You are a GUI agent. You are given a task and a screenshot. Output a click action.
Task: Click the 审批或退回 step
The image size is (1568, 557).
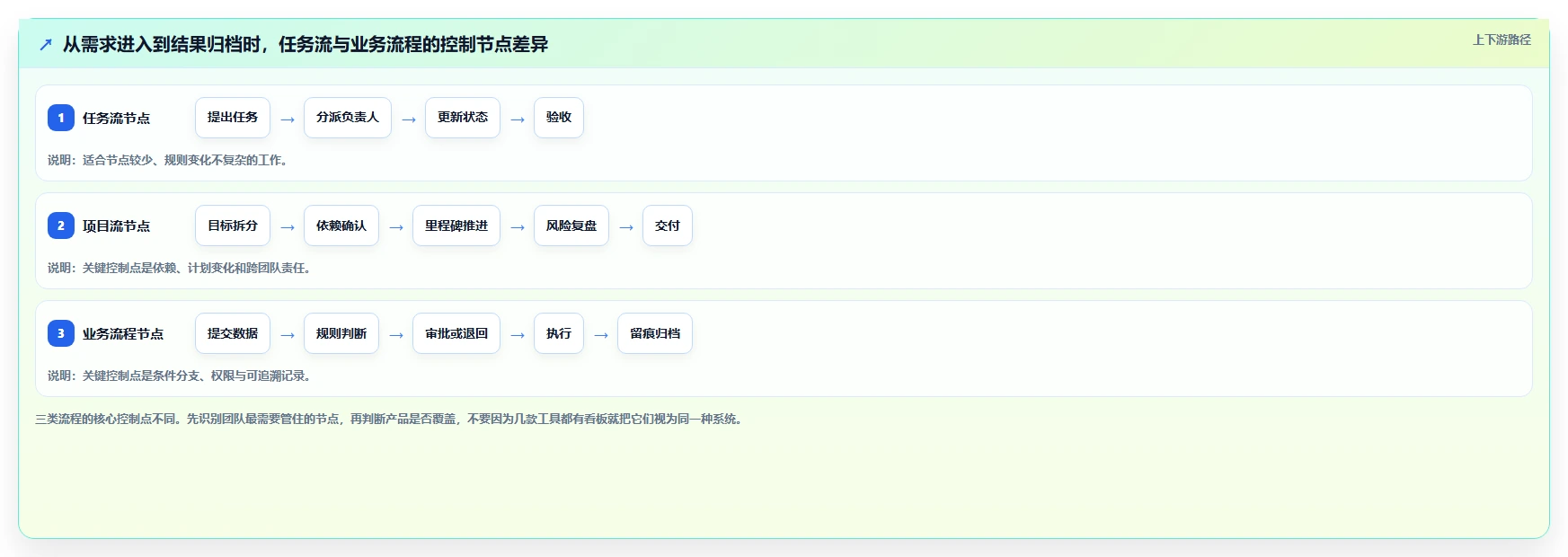(x=456, y=333)
